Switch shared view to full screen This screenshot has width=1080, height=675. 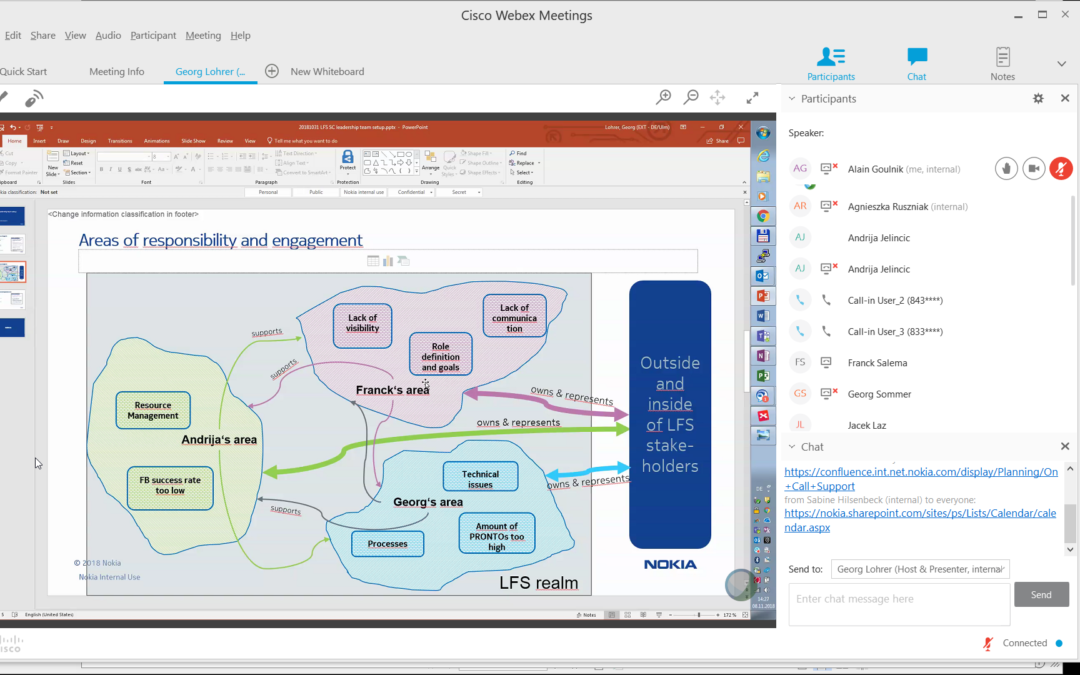tap(752, 98)
